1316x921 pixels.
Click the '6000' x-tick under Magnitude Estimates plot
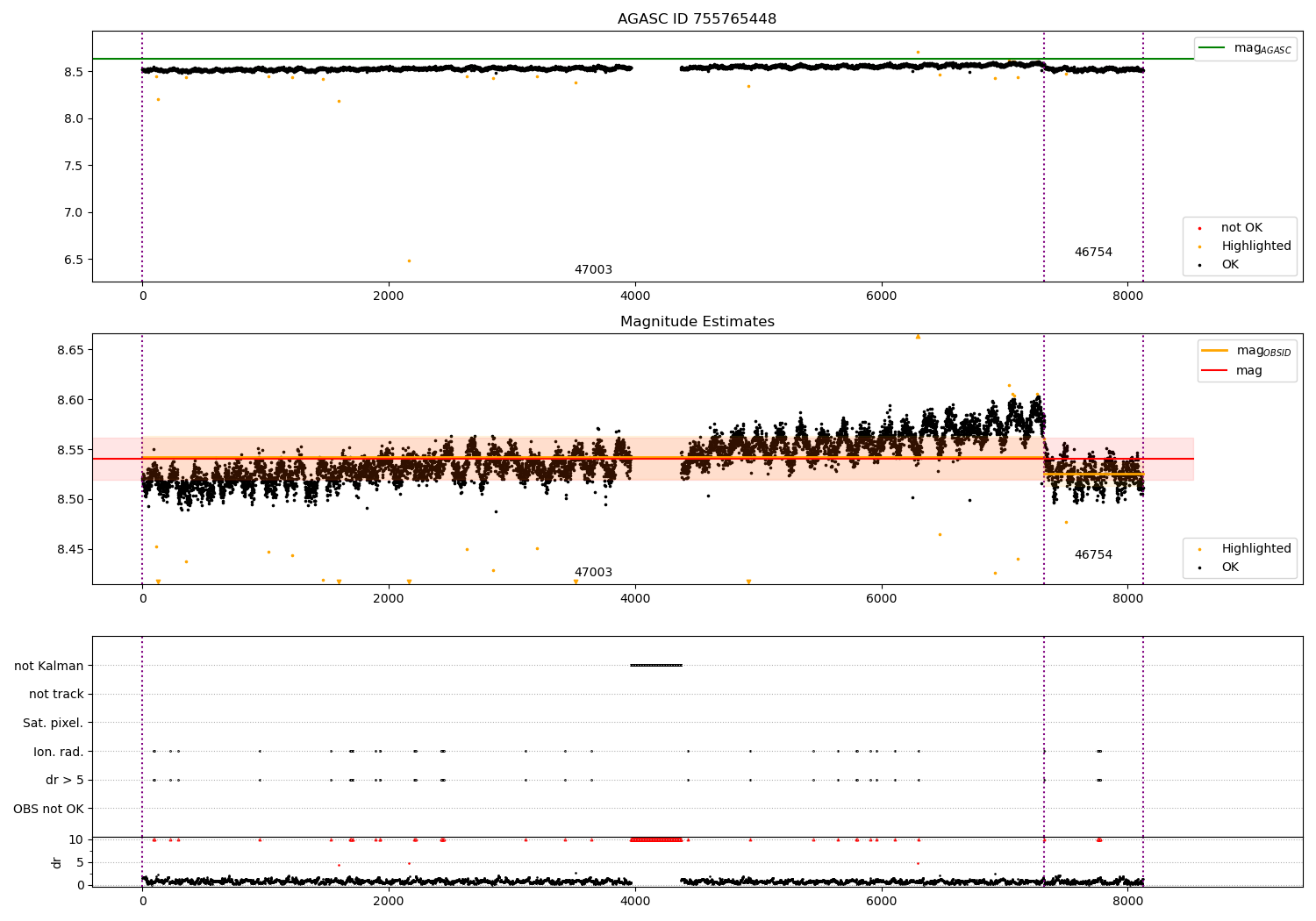click(882, 599)
